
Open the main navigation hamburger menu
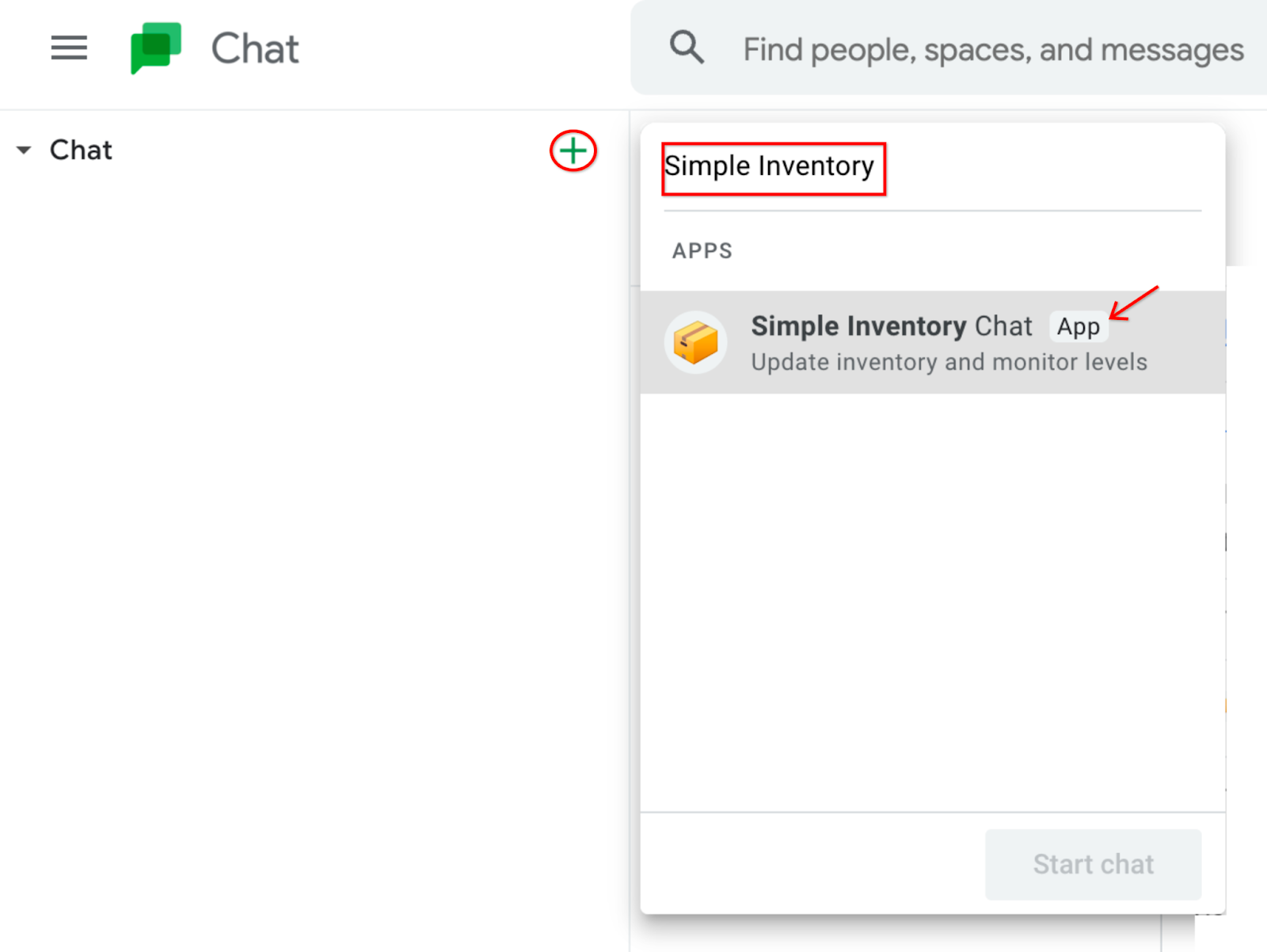point(69,48)
